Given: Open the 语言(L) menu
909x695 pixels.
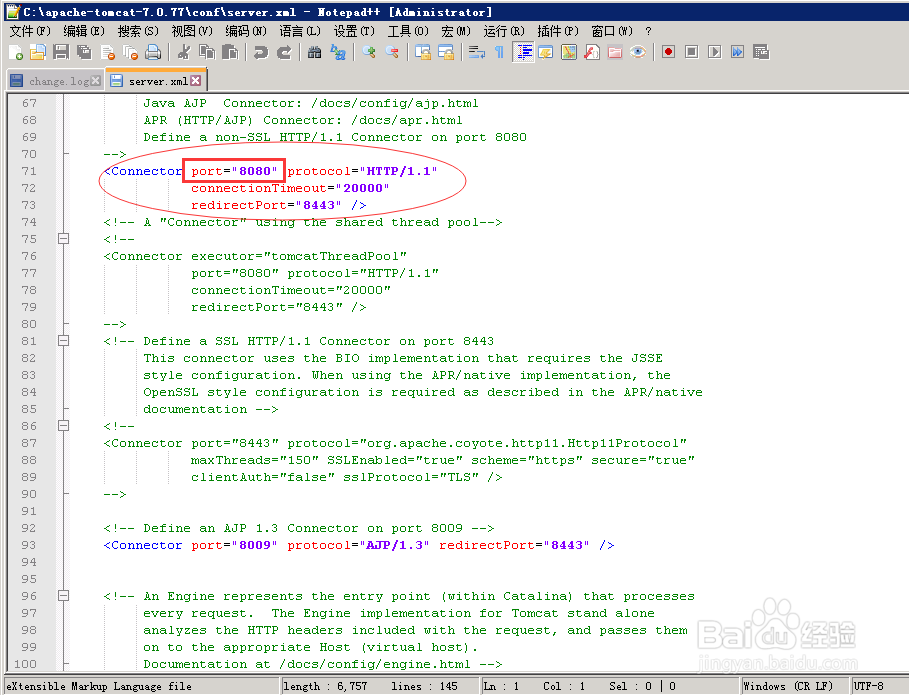Looking at the screenshot, I should (x=300, y=31).
